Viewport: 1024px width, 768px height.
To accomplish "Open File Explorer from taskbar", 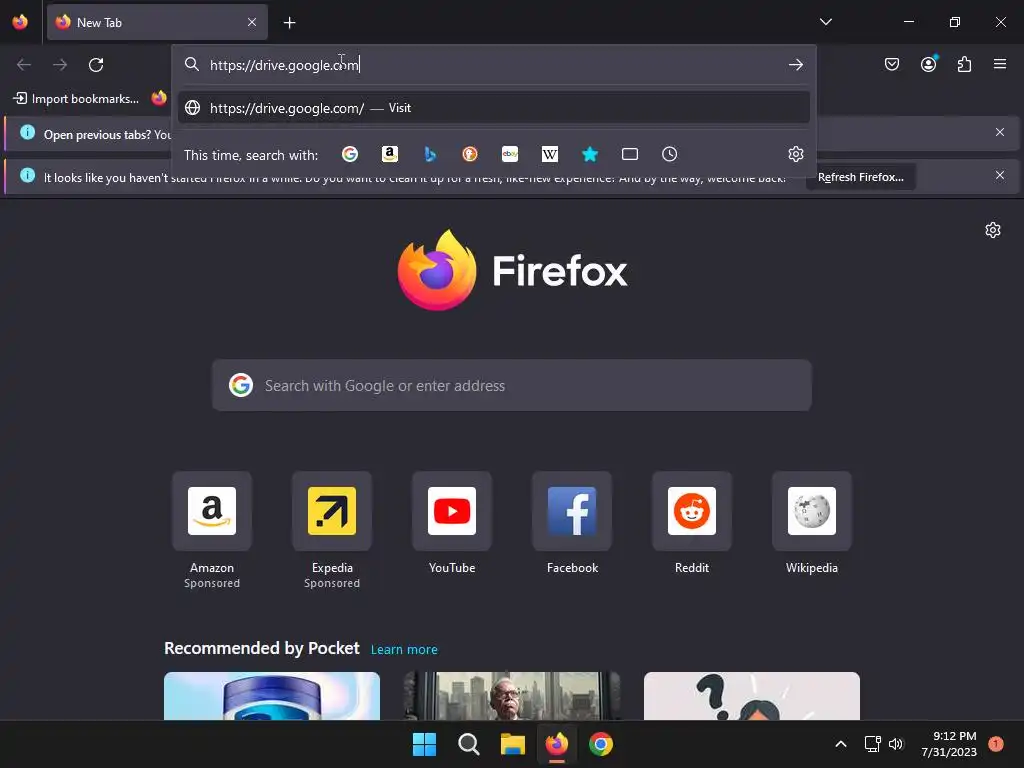I will [513, 744].
